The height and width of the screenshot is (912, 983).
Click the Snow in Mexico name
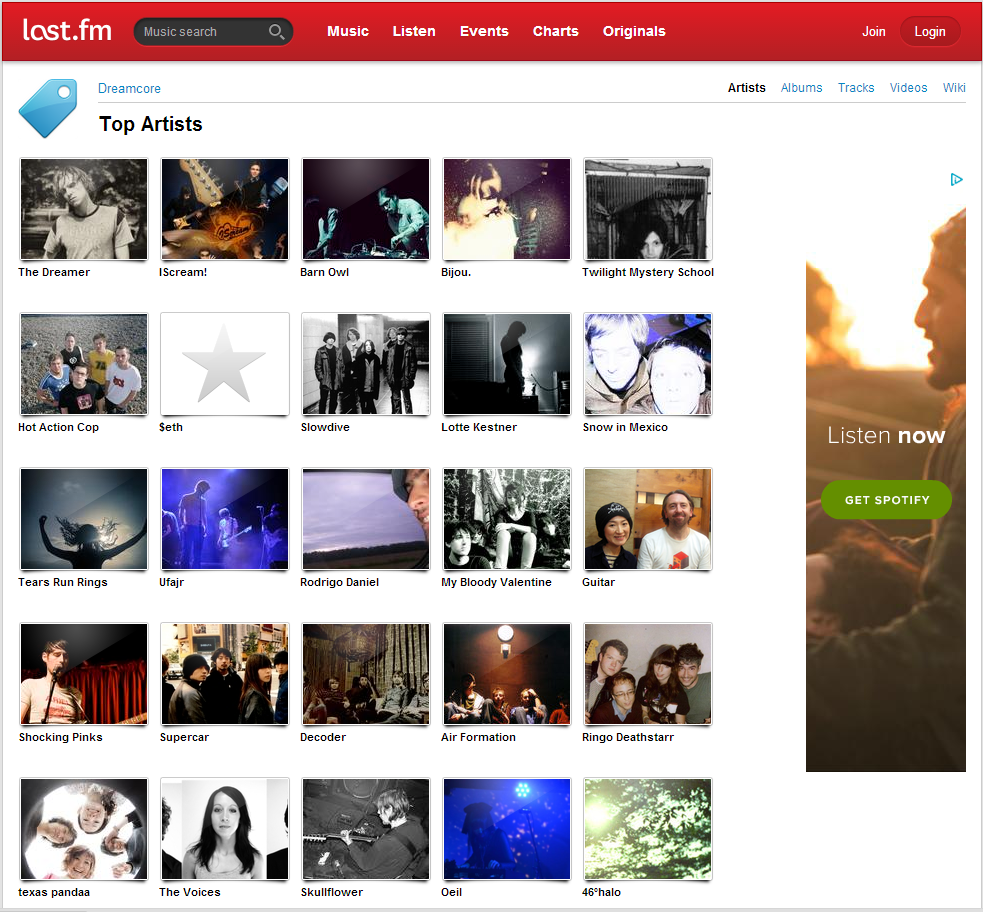(625, 427)
